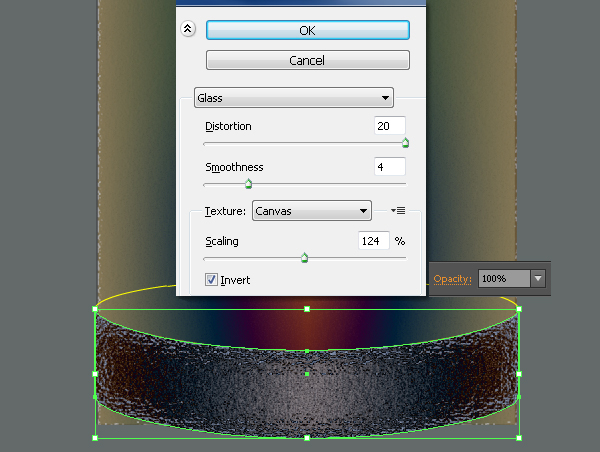Click the selection's bottom-right corner handle

tap(519, 438)
